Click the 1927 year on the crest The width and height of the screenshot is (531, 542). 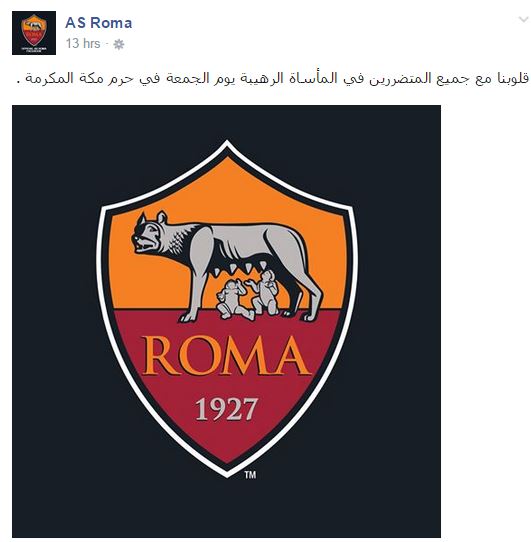click(x=227, y=409)
